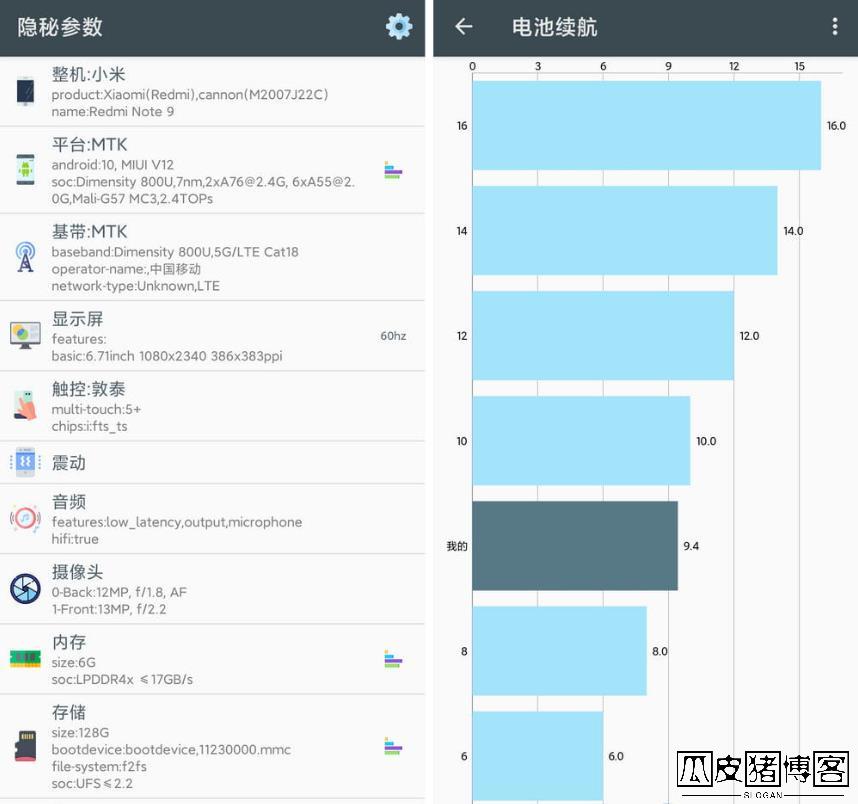Tap the 16.0 battery bar
The image size is (858, 804).
pyautogui.click(x=647, y=125)
